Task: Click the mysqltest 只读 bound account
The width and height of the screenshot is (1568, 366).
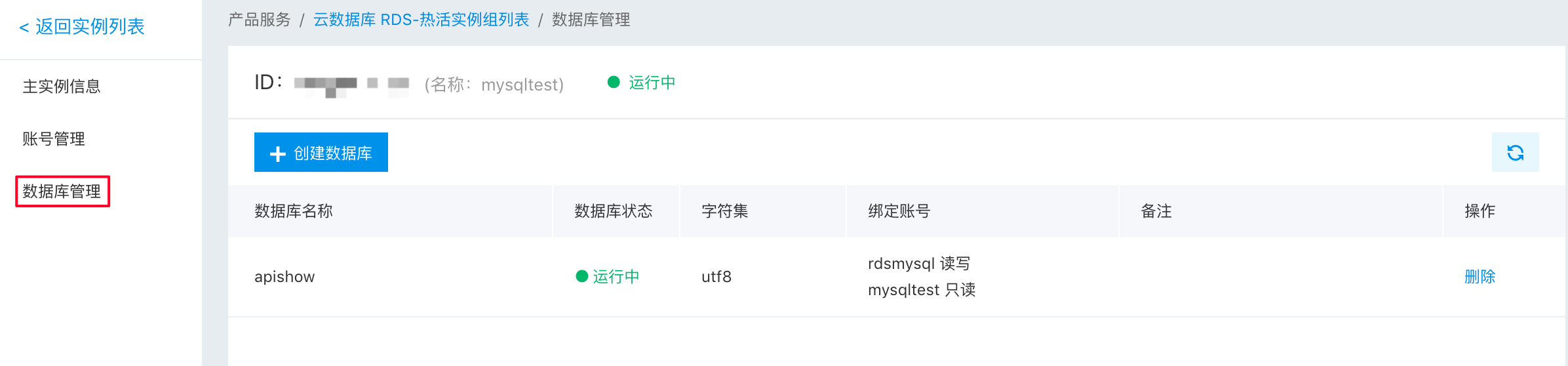Action: click(922, 290)
